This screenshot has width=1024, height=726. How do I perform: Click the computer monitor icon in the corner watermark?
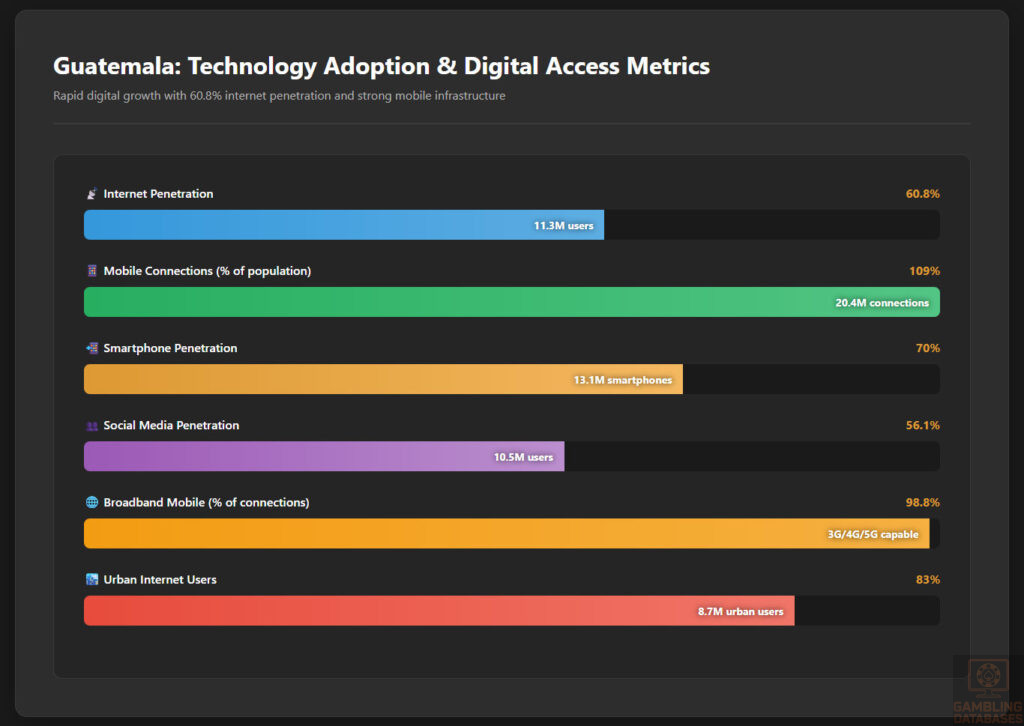coord(986,676)
